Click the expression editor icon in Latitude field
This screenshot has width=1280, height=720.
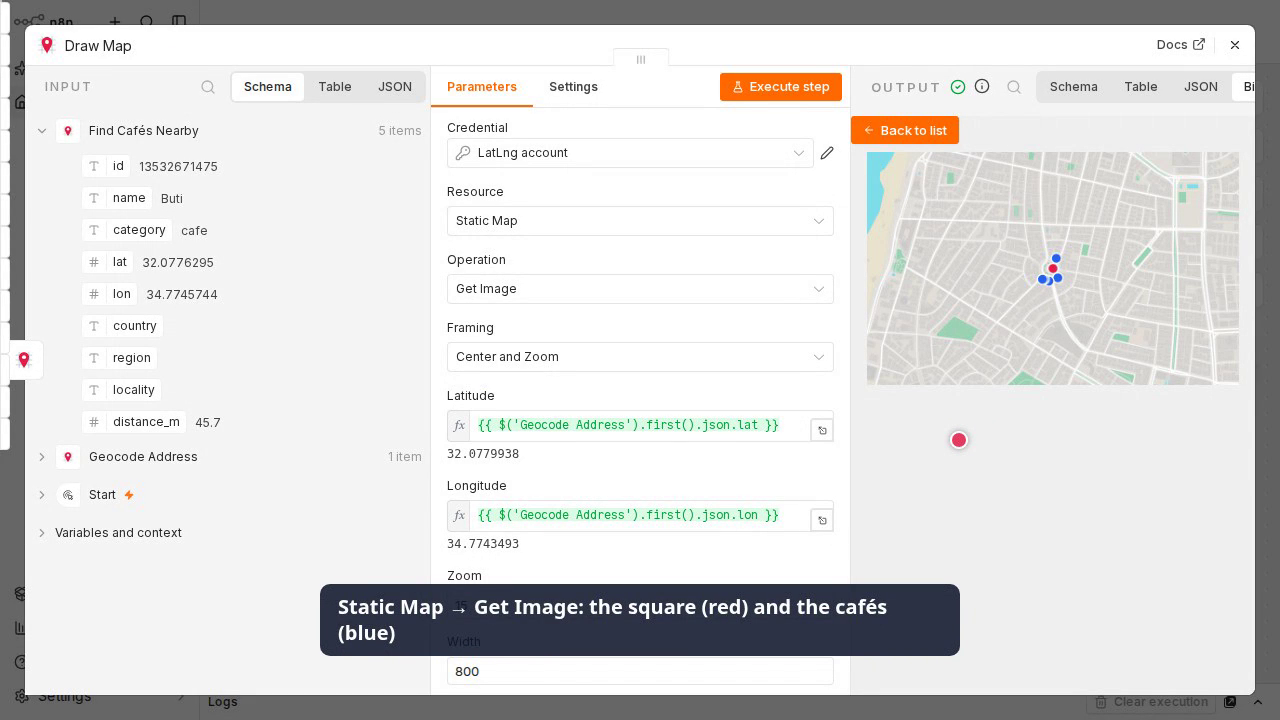pyautogui.click(x=822, y=430)
